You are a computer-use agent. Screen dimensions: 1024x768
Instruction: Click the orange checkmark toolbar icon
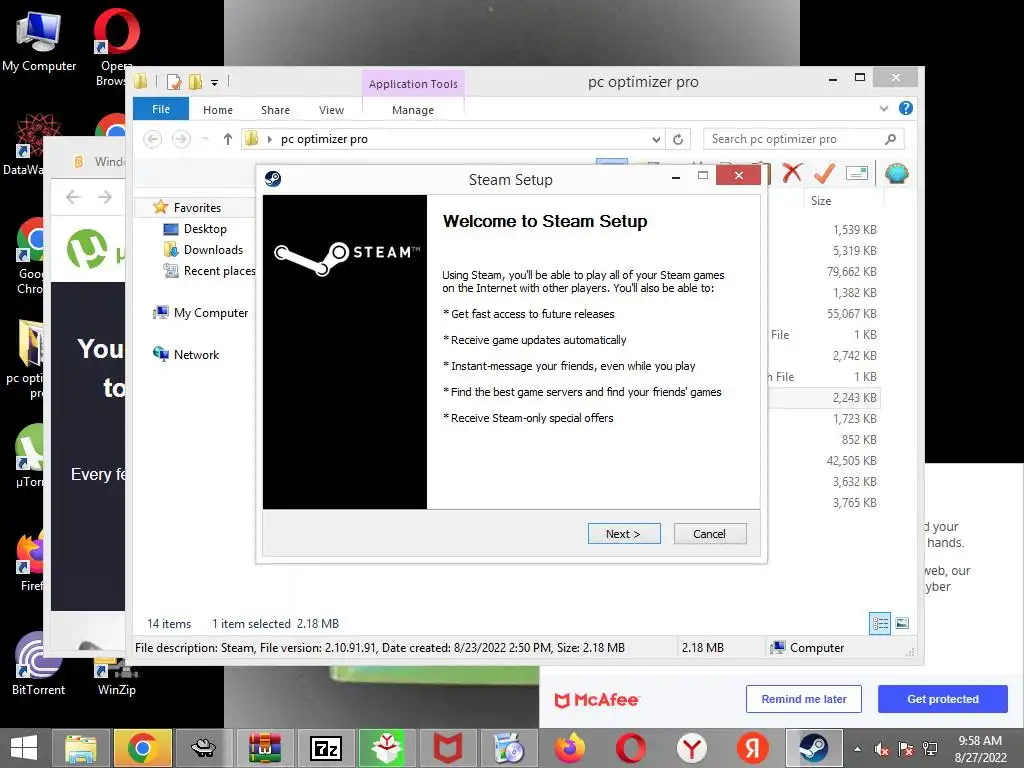pos(824,173)
